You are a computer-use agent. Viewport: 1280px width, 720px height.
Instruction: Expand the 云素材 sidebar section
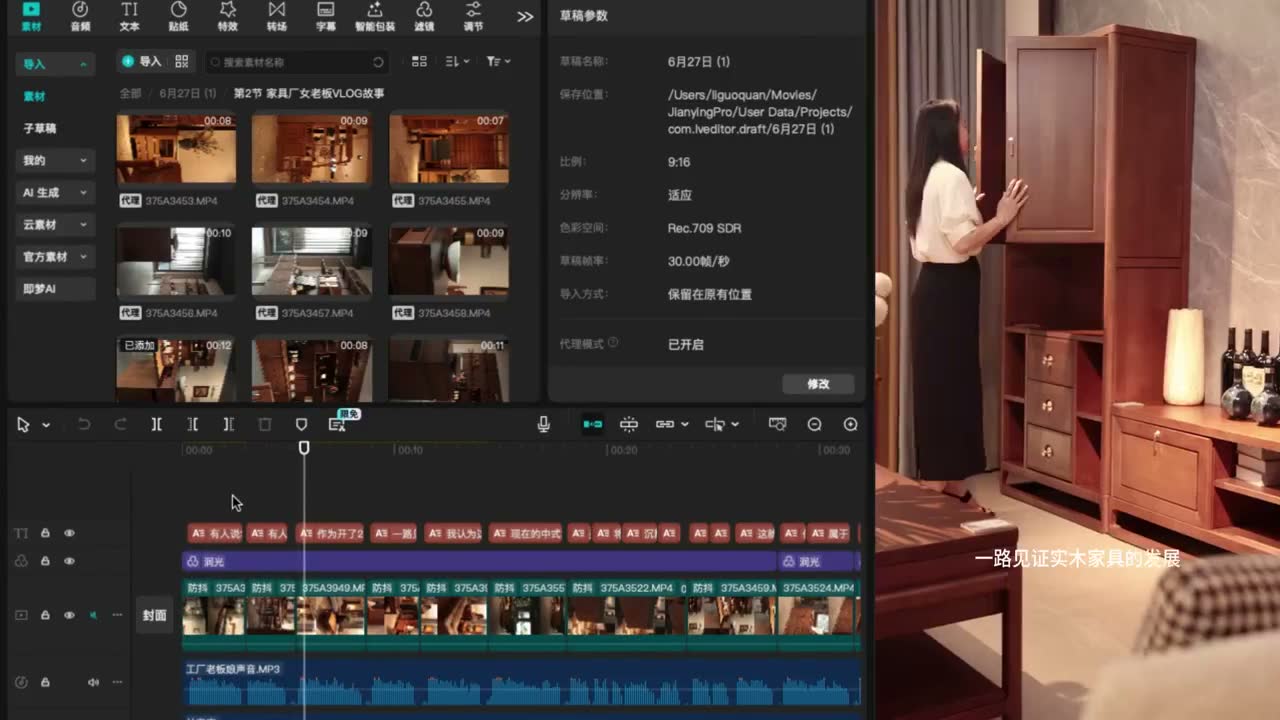[x=55, y=224]
